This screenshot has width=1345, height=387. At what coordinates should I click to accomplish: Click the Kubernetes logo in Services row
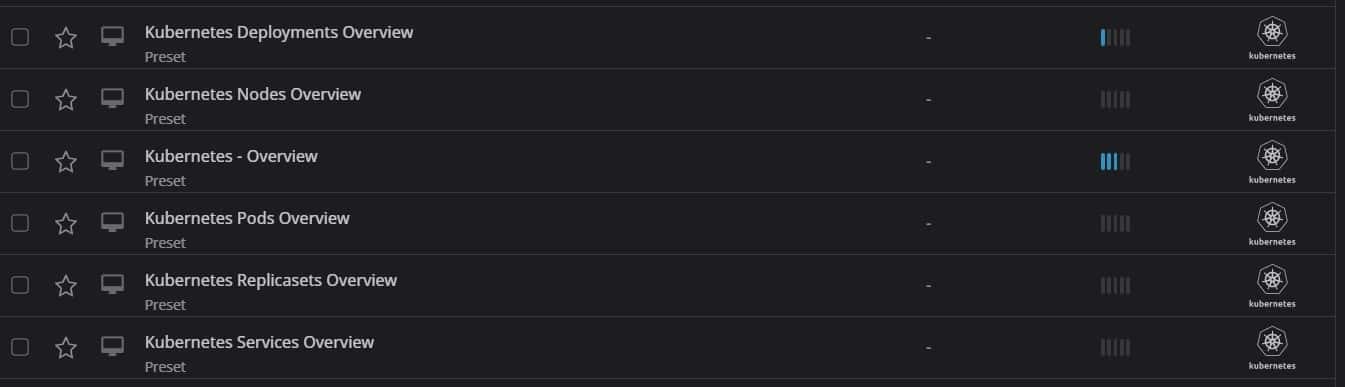1272,349
